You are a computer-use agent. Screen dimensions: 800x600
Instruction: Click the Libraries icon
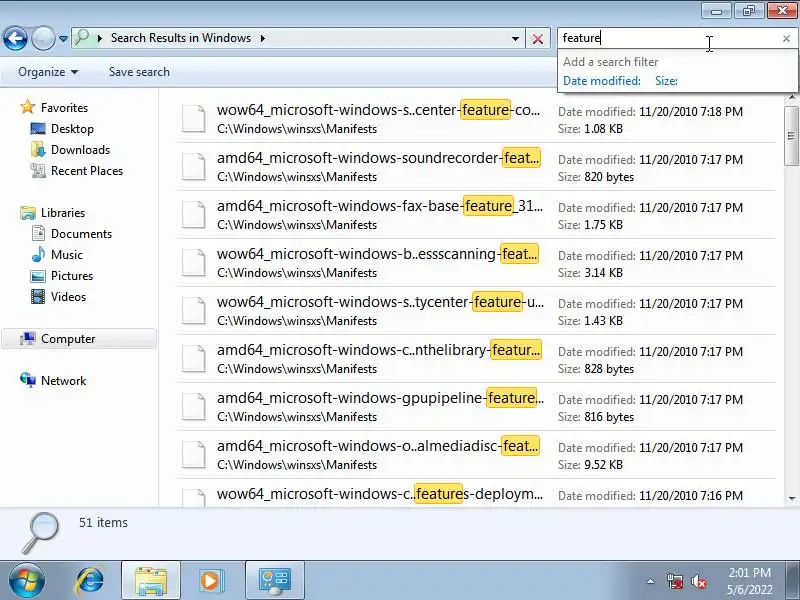point(28,213)
